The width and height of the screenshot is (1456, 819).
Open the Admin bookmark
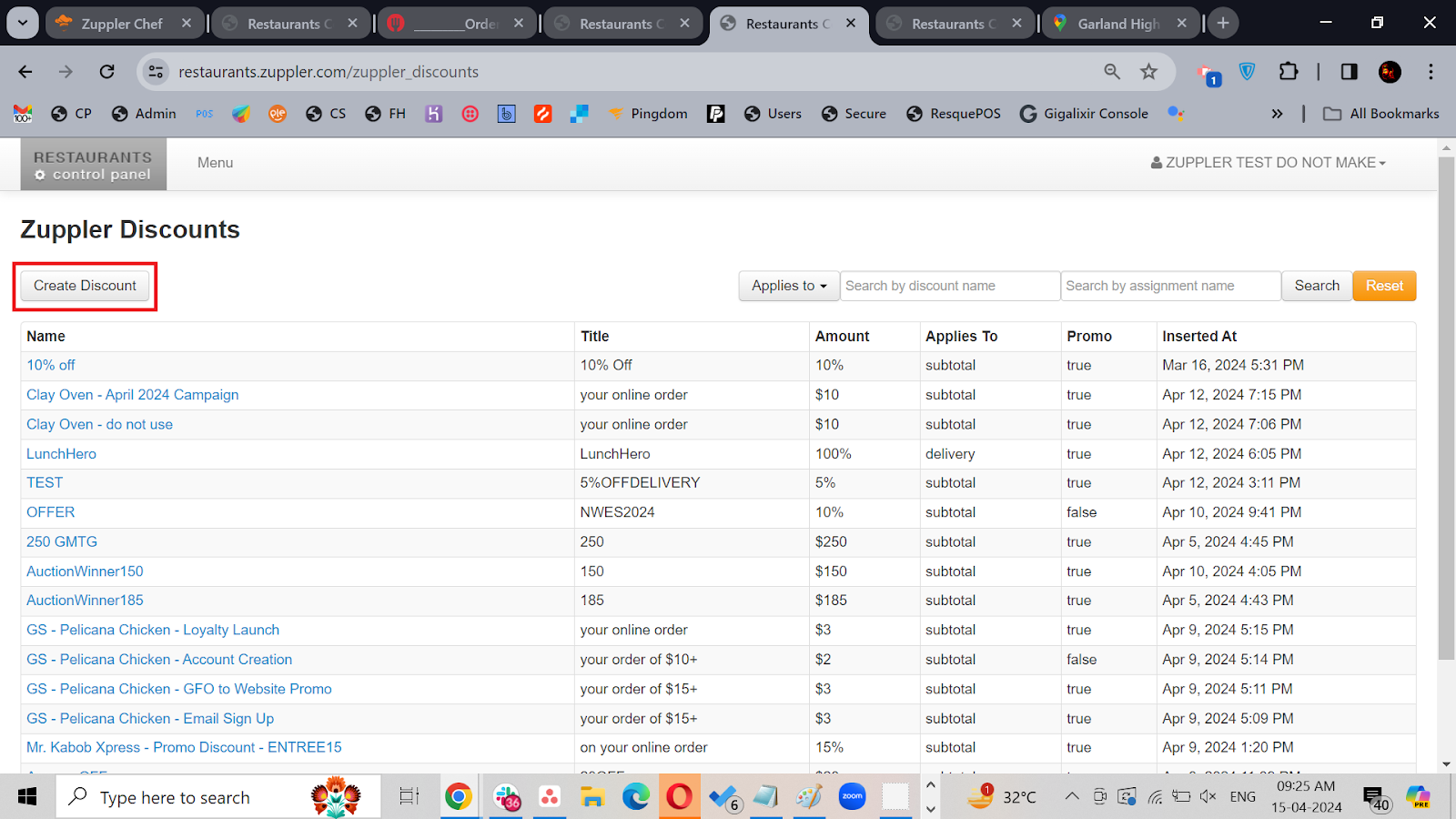(x=144, y=114)
